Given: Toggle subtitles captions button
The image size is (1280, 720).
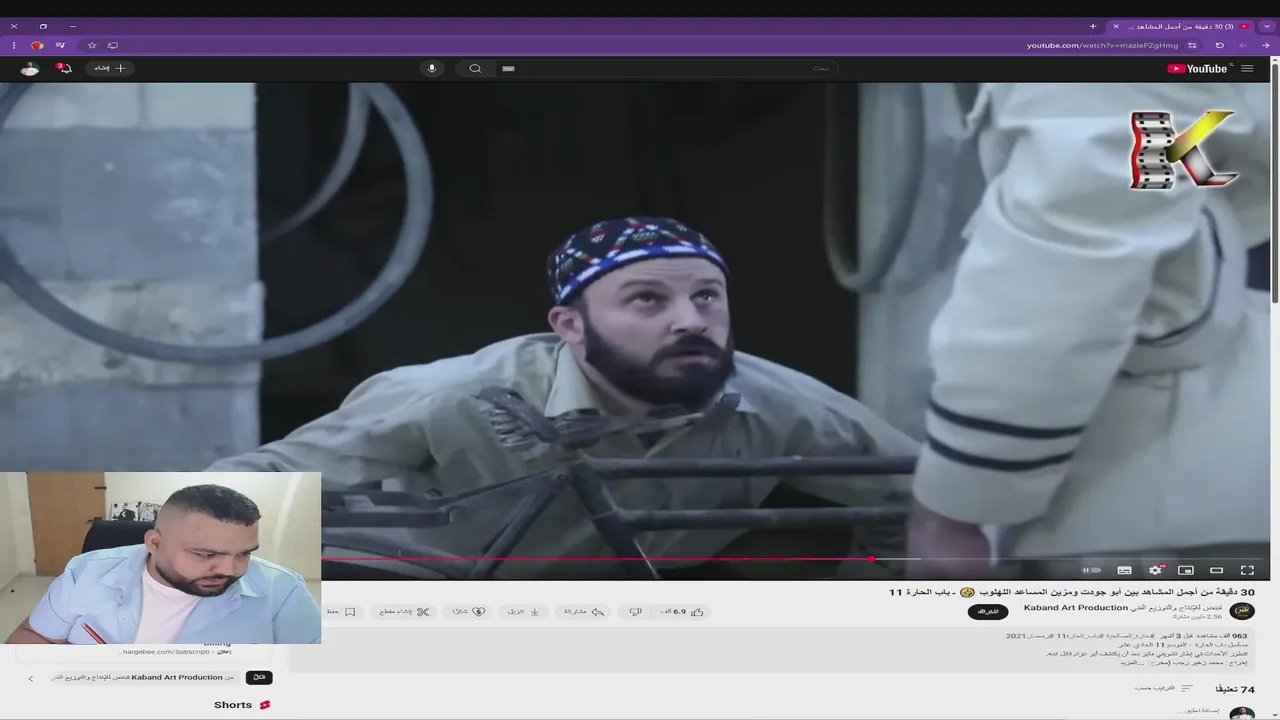Looking at the screenshot, I should [x=1124, y=570].
